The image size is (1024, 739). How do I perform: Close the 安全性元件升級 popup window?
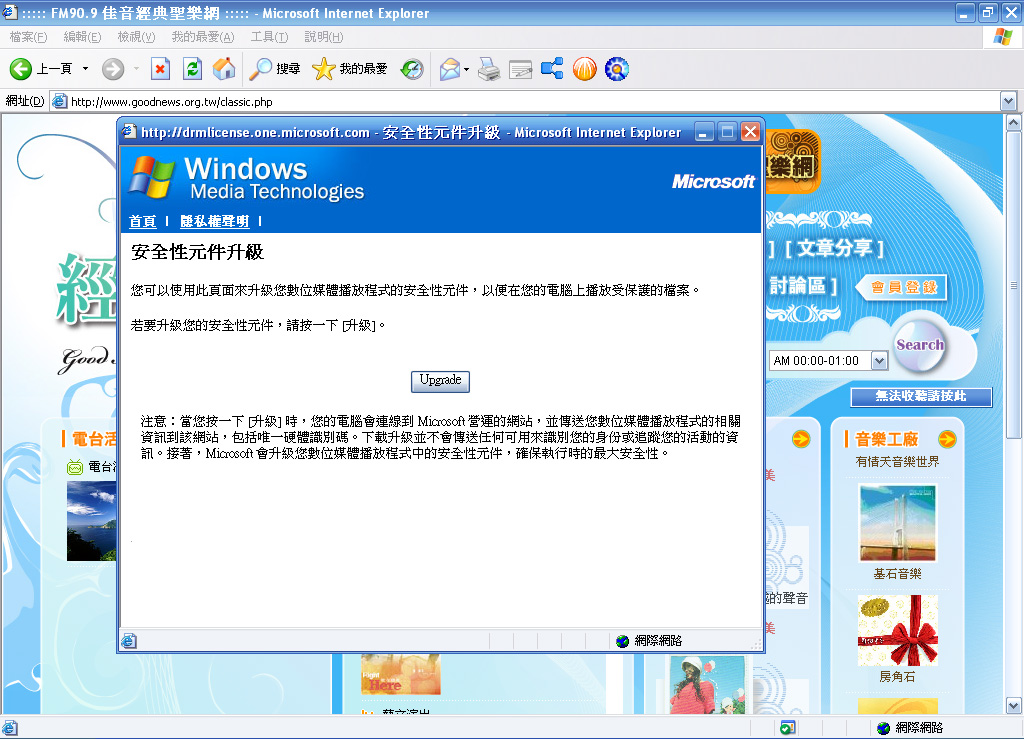tap(751, 133)
